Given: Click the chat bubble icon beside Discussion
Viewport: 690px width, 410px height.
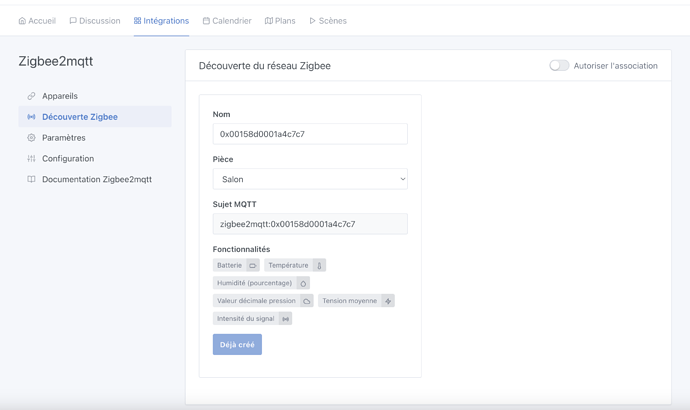Looking at the screenshot, I should point(73,21).
